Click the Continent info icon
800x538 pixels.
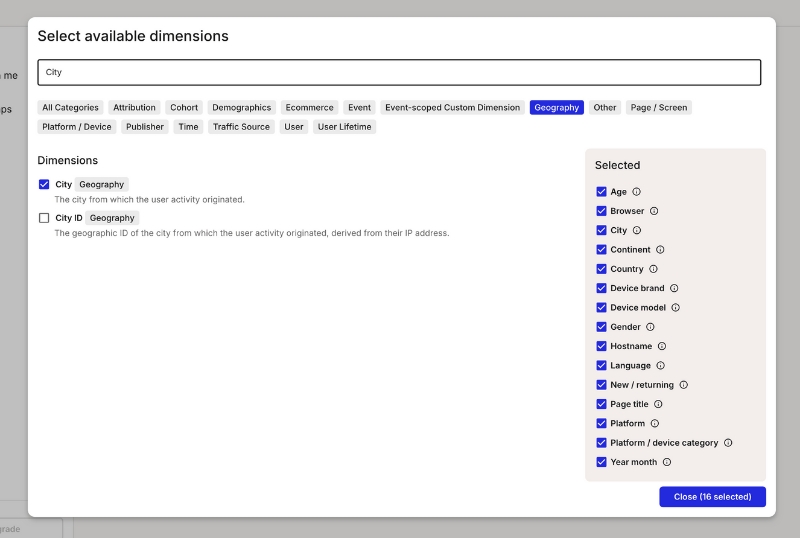[660, 250]
